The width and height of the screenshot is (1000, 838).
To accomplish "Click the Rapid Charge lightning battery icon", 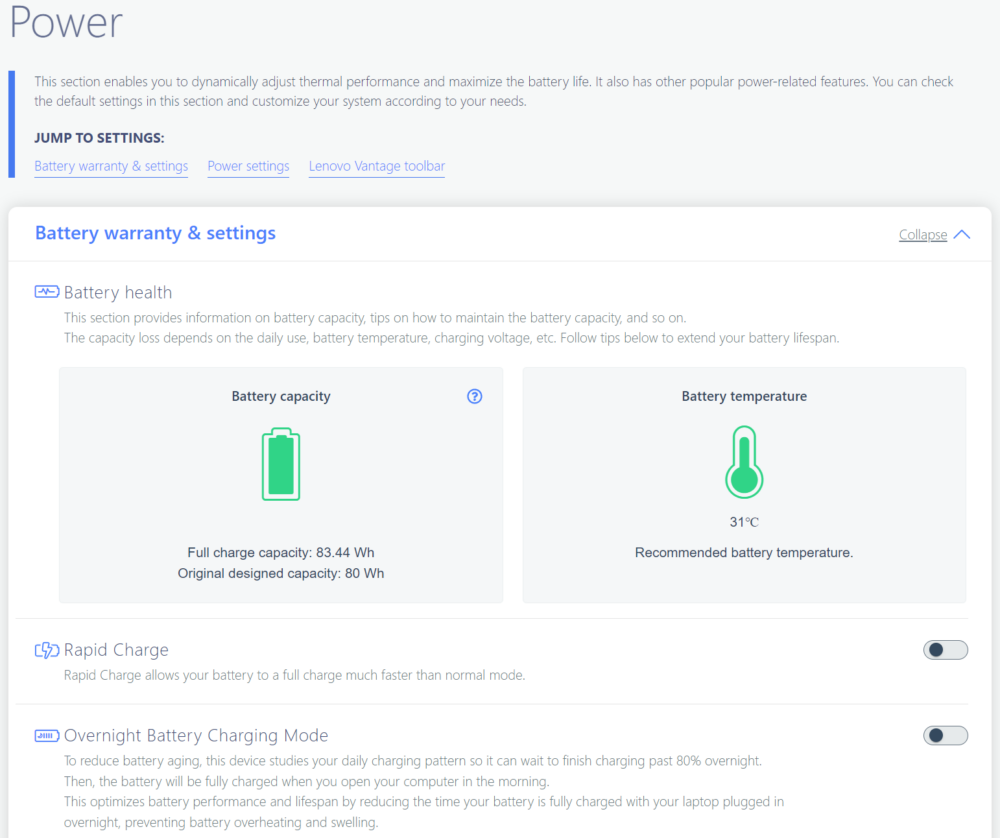I will [47, 650].
